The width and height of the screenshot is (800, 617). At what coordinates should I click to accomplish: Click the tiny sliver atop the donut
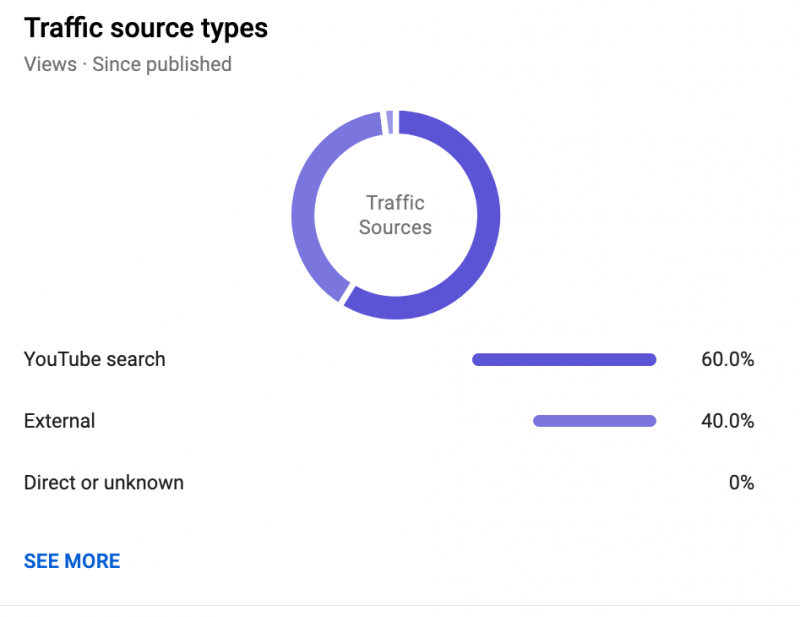point(388,122)
